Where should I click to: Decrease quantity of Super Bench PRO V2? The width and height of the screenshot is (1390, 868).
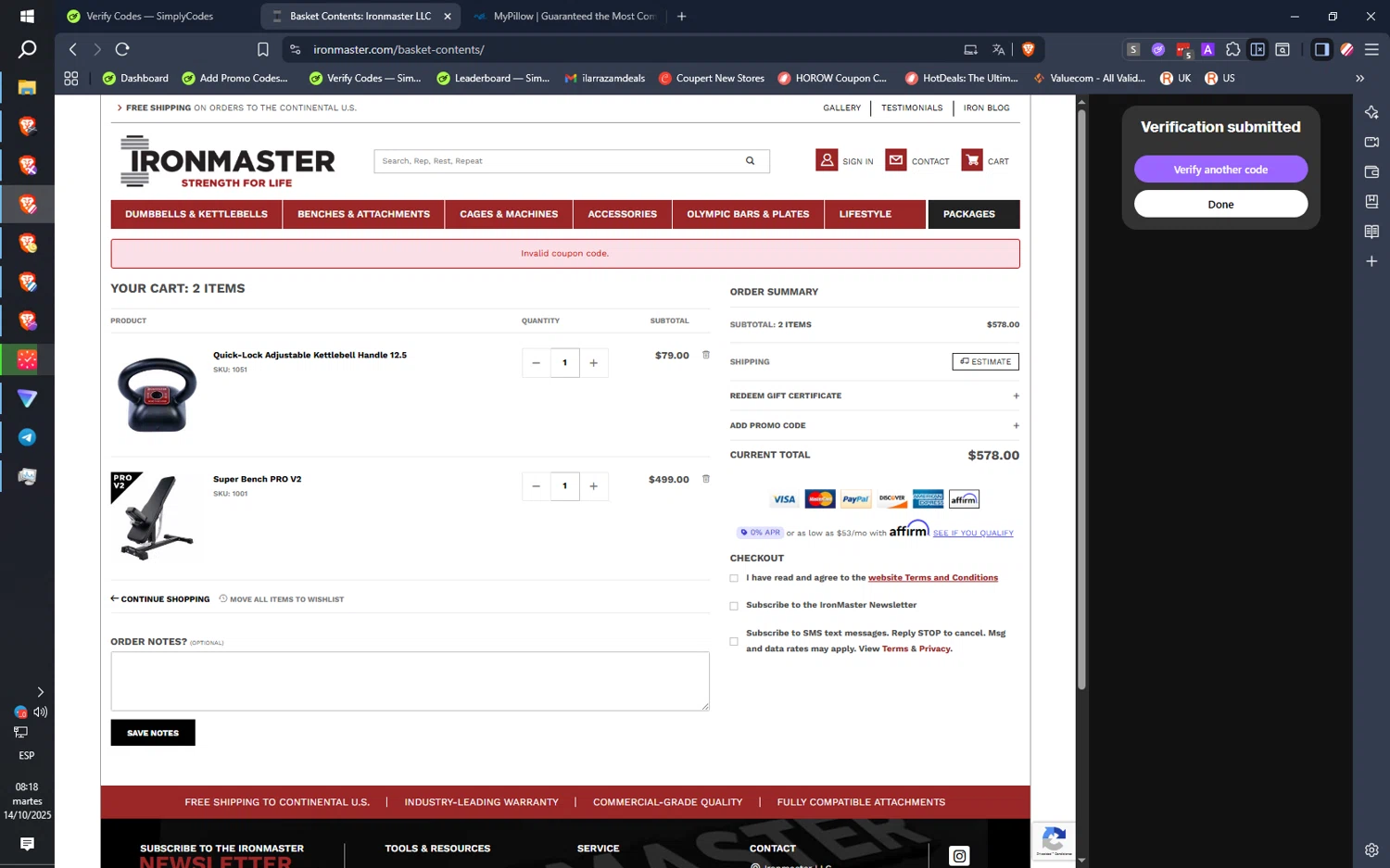click(536, 486)
